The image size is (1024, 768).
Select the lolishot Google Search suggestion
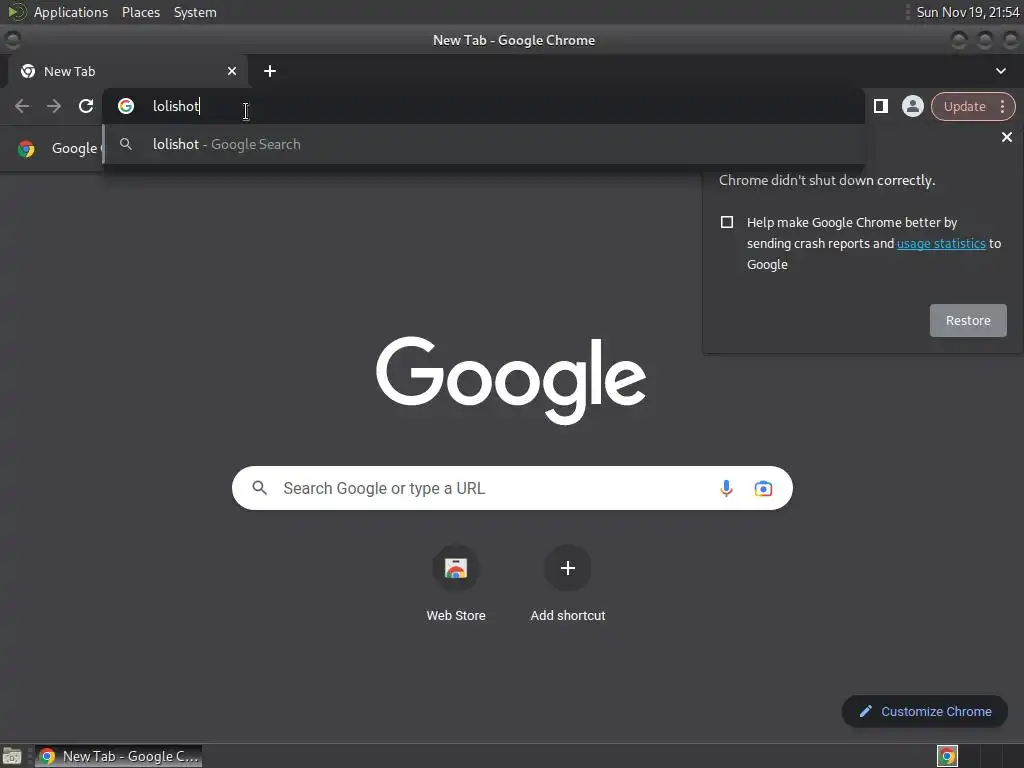pyautogui.click(x=484, y=144)
